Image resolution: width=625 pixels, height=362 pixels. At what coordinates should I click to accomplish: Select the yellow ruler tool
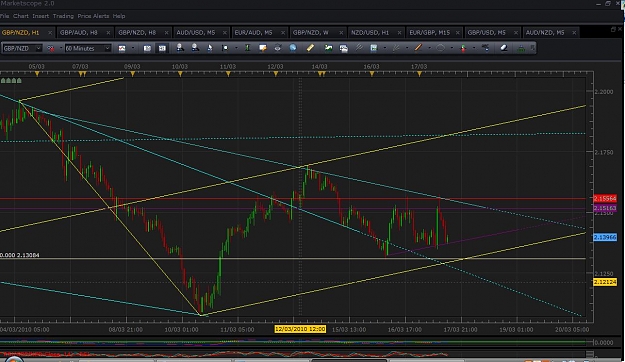[x=310, y=48]
